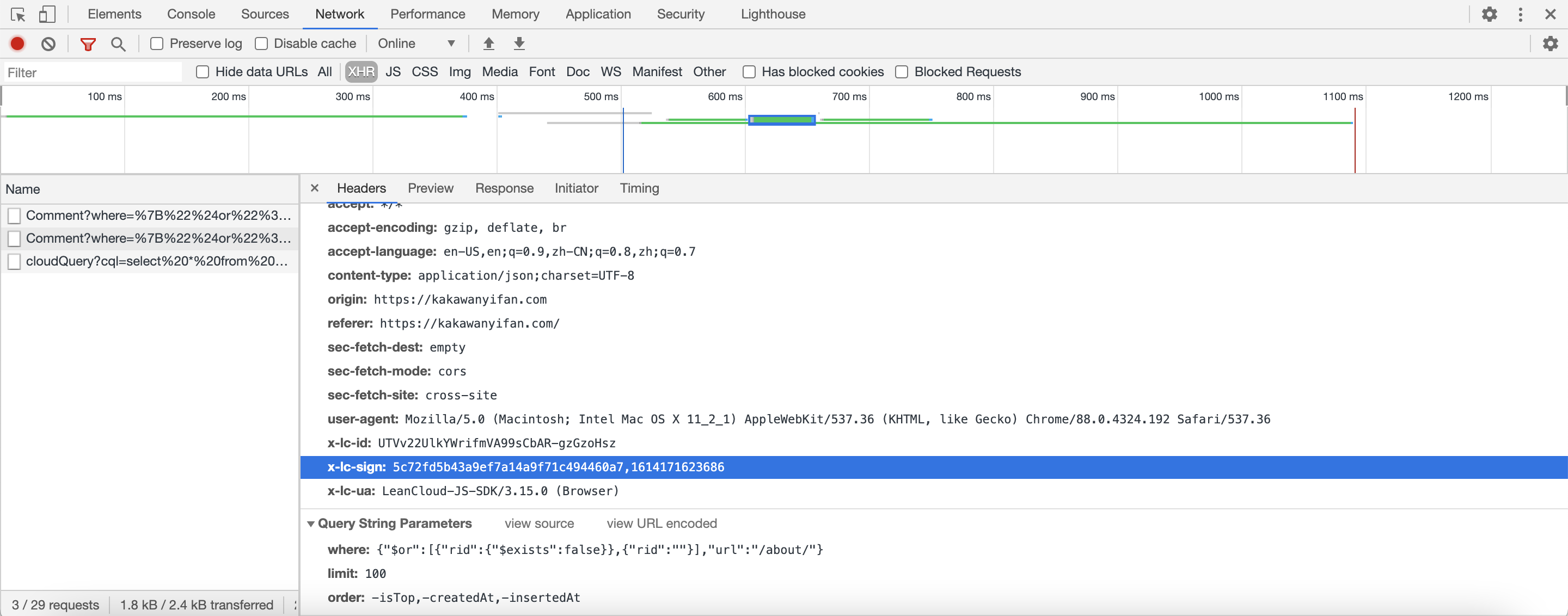Click the import HAR upload arrow icon
The height and width of the screenshot is (616, 1568).
click(x=488, y=44)
